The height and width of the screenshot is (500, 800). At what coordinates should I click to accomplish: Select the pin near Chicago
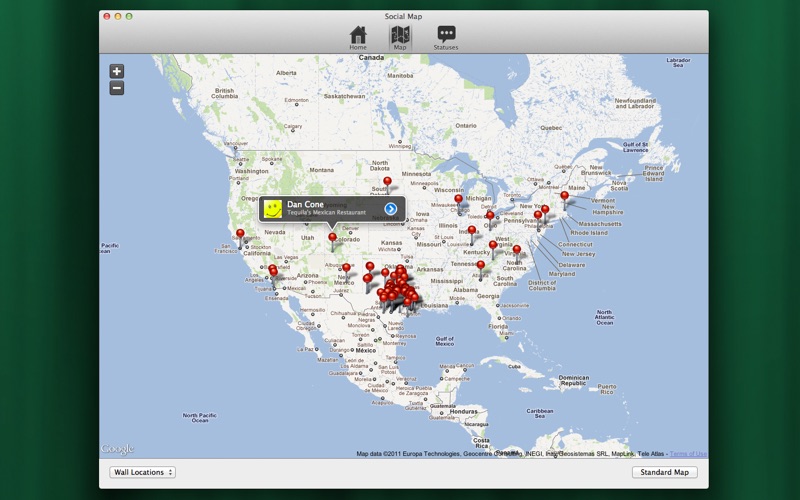coord(459,199)
